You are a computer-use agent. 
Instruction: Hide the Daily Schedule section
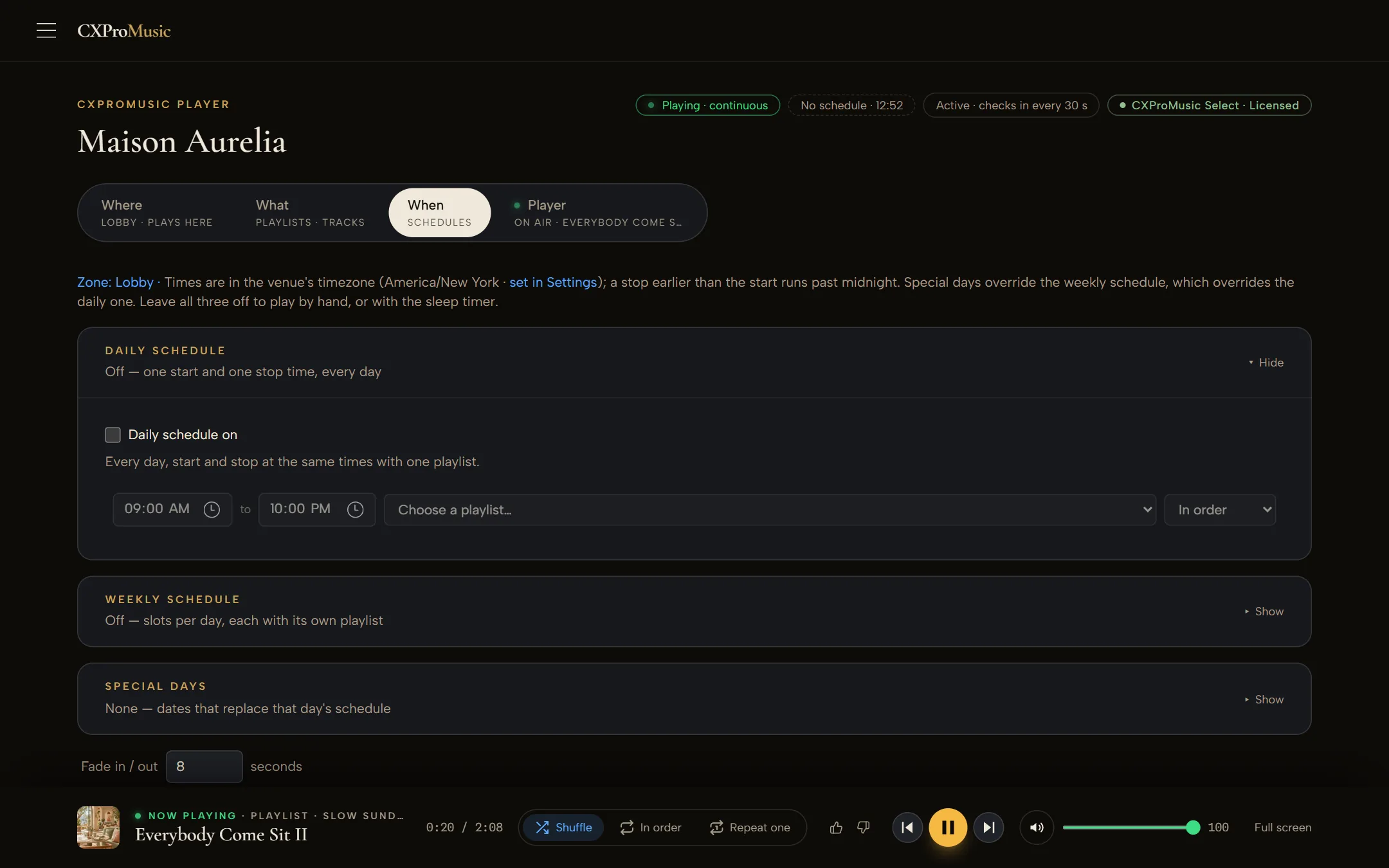[1266, 363]
